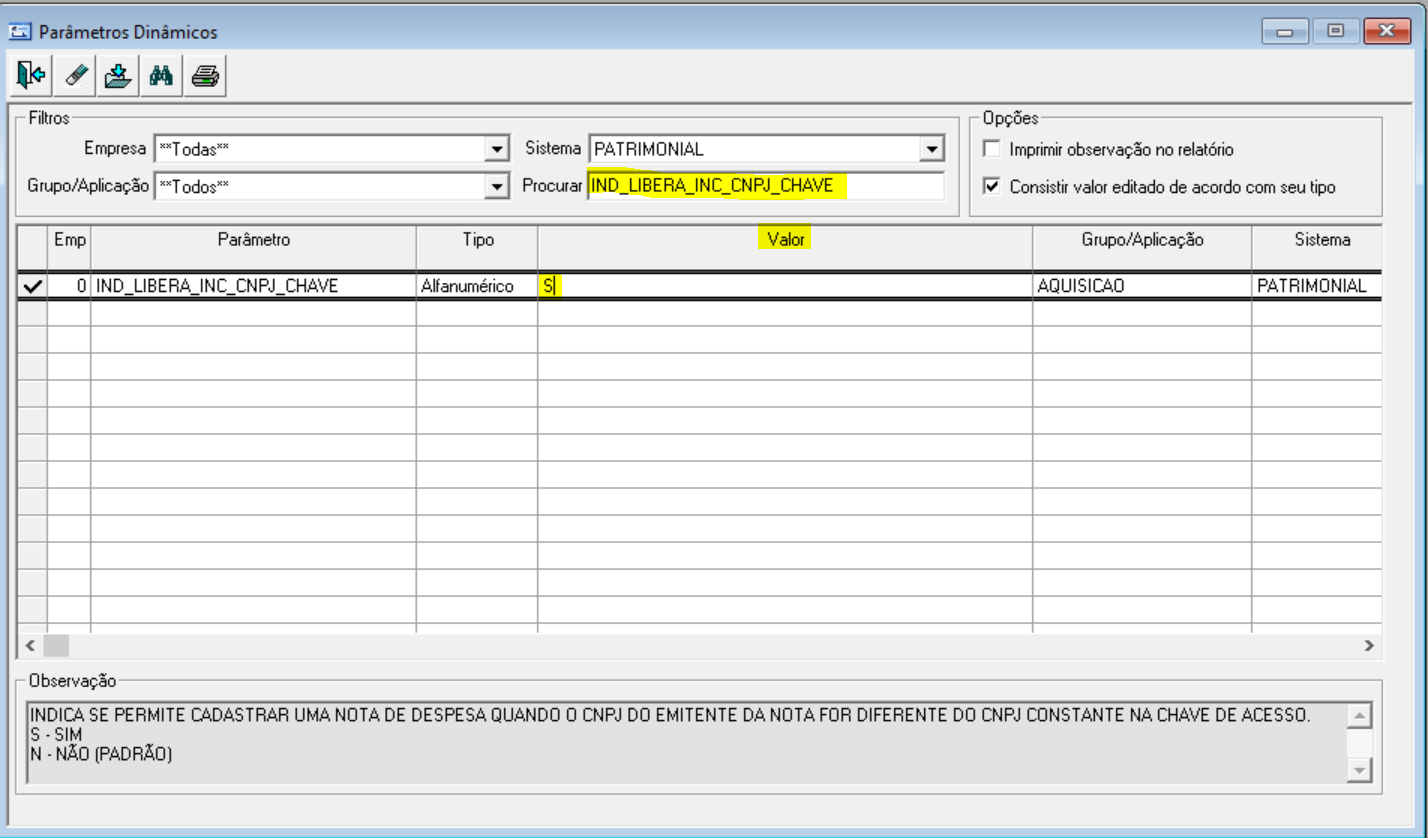Open the Grupo/Aplicação dropdown
Screen dimensions: 1428x838
pos(497,186)
